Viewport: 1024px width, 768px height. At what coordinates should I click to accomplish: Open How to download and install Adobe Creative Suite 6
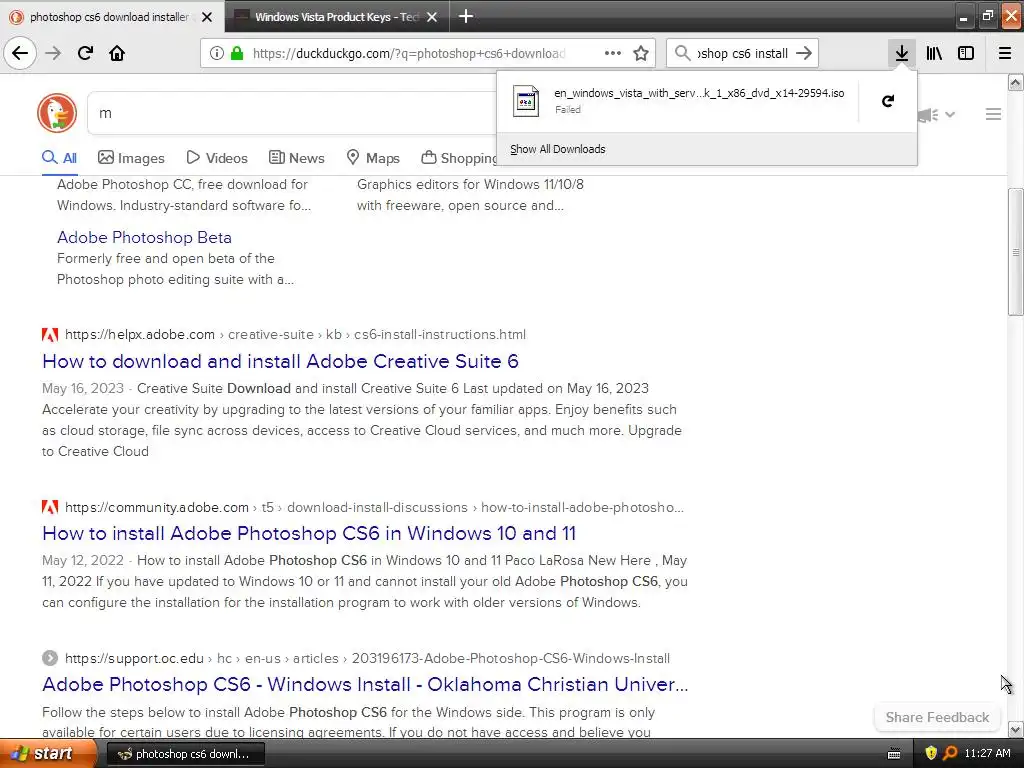(x=280, y=361)
